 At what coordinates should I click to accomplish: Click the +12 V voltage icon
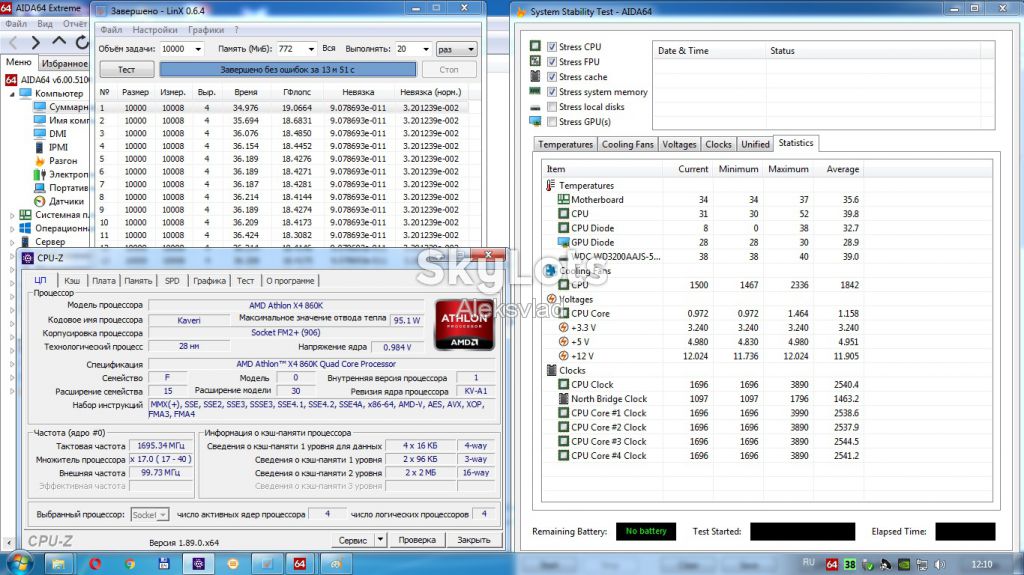tap(563, 356)
